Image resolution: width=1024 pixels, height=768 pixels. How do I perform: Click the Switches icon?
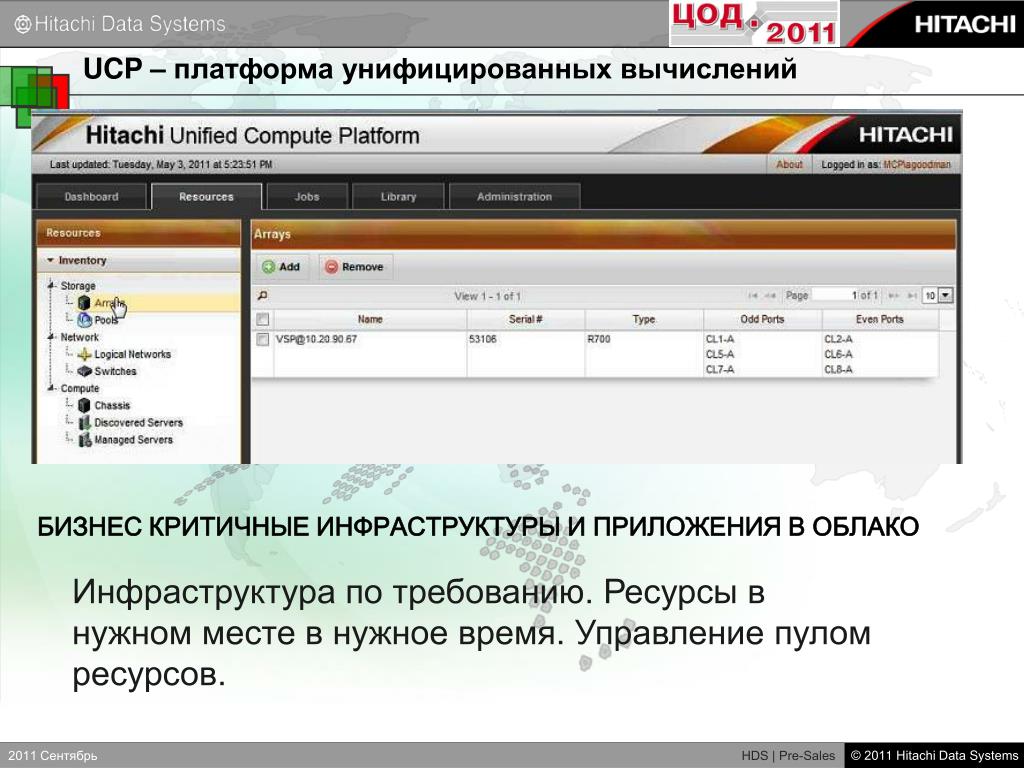84,371
